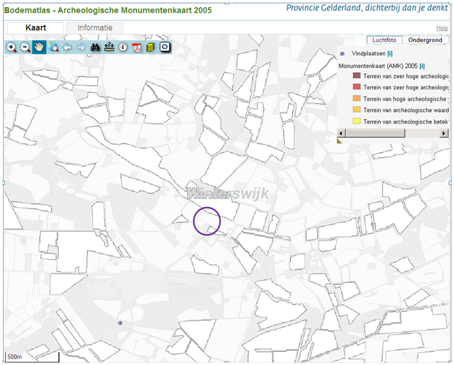
Task: Click the dark brown legend swatch
Action: pyautogui.click(x=357, y=76)
